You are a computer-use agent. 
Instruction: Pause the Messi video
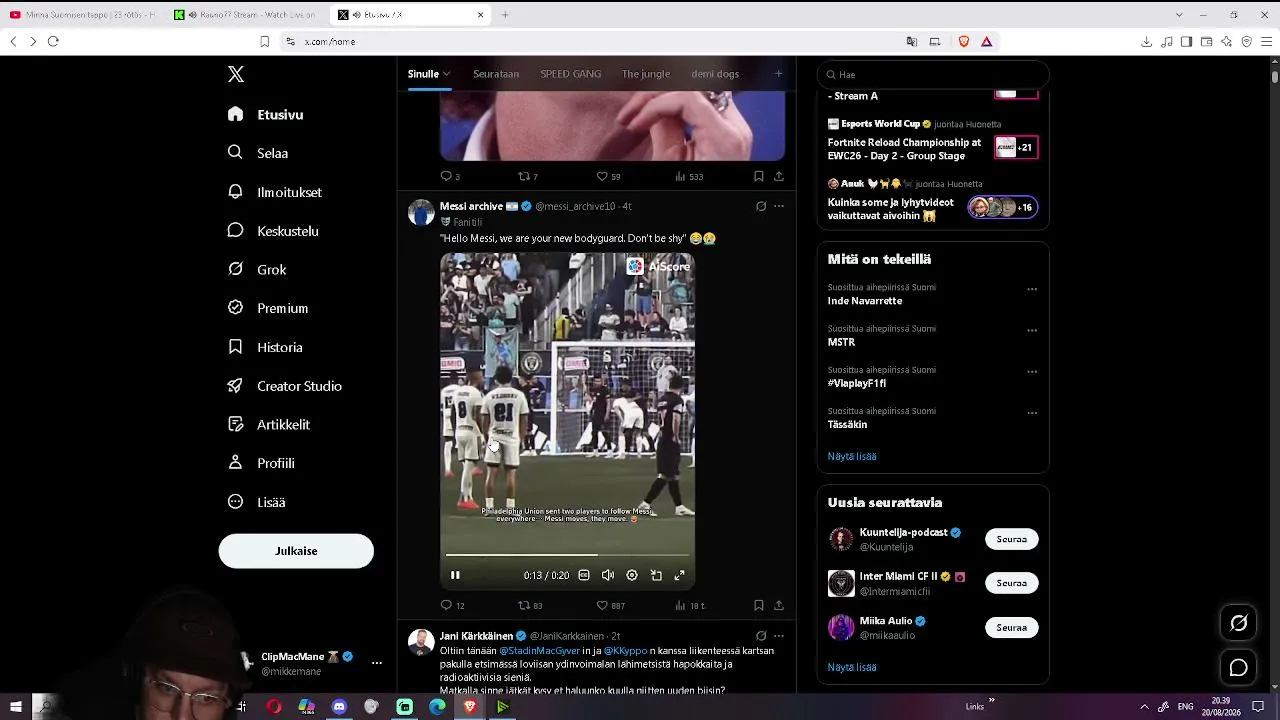[455, 575]
